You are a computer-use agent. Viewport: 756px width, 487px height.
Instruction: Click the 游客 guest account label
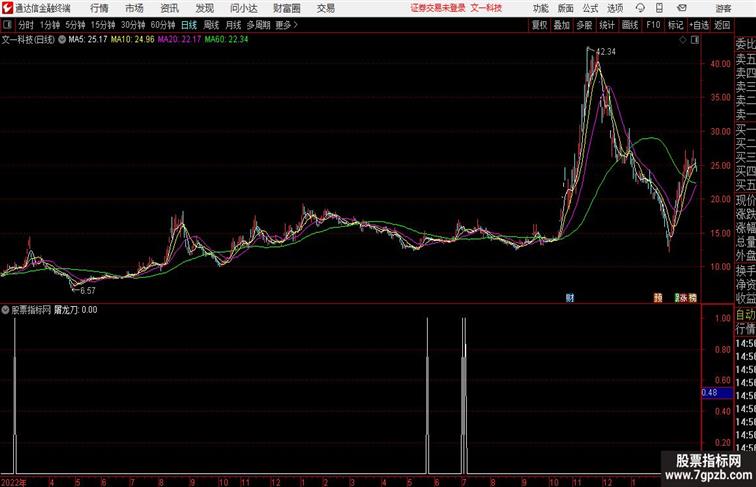(723, 8)
